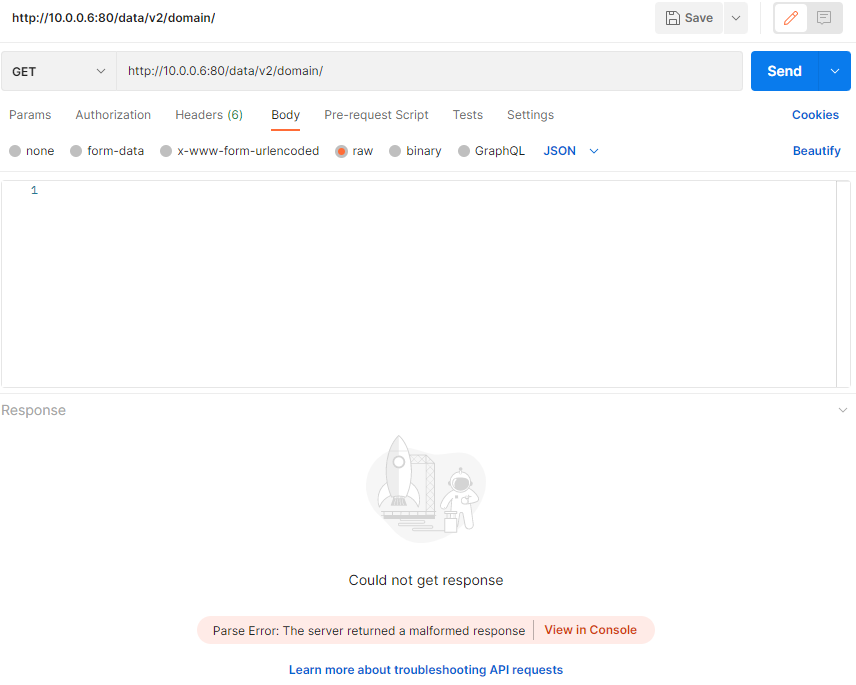Collapse the Response section
Screen dimensions: 856x685
coord(844,410)
